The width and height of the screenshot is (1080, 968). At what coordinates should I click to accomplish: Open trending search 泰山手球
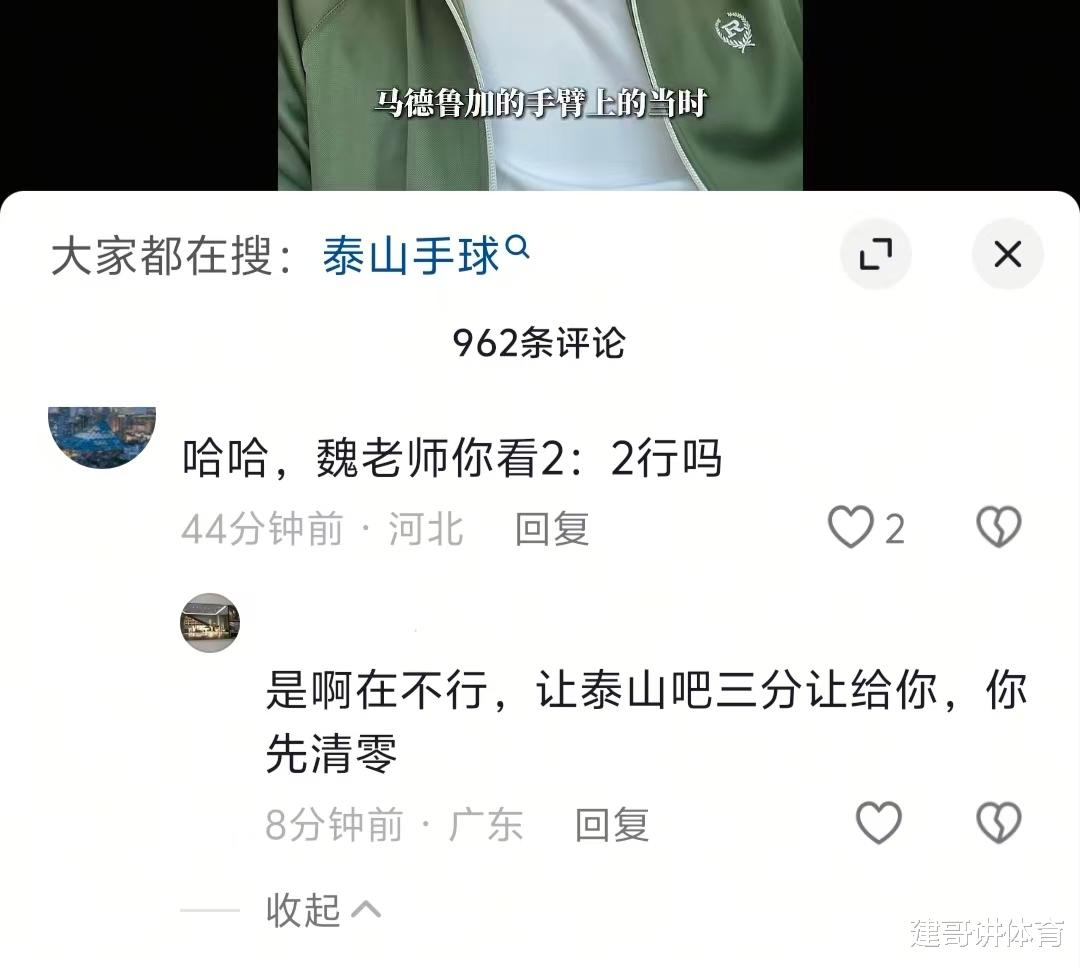coord(411,256)
